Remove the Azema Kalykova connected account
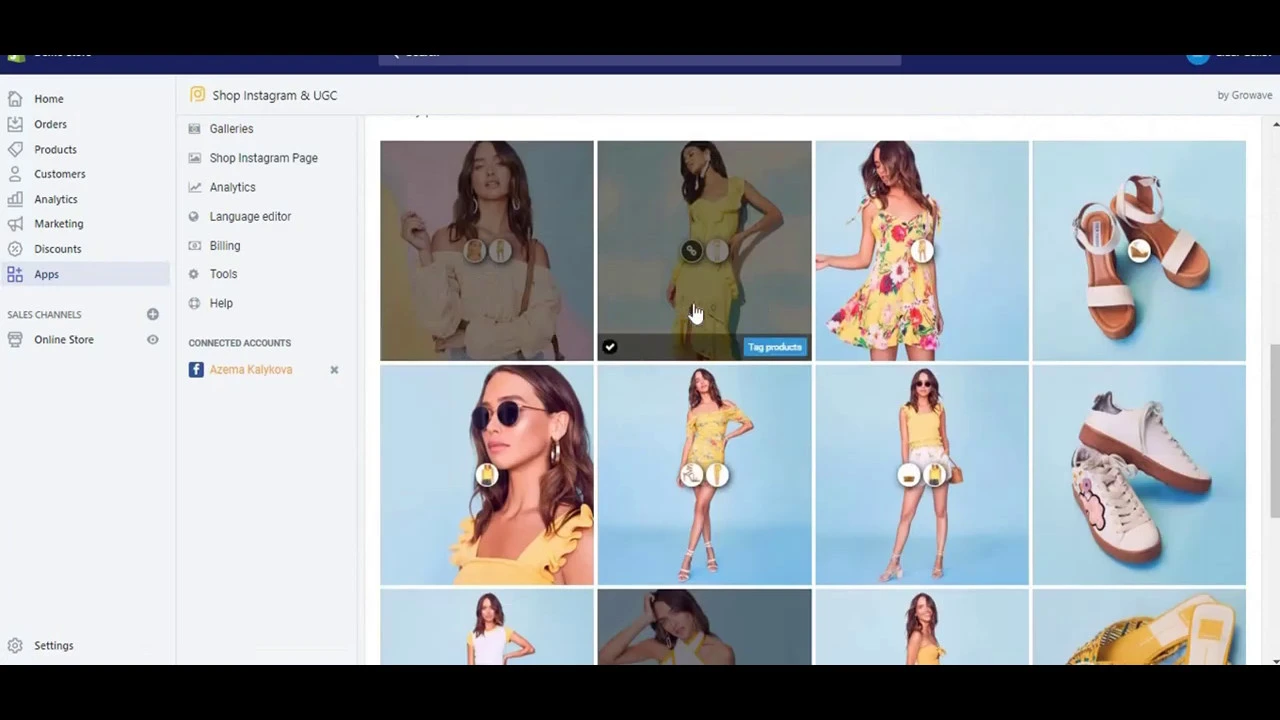Screen dimensions: 1280x720 (x=334, y=370)
